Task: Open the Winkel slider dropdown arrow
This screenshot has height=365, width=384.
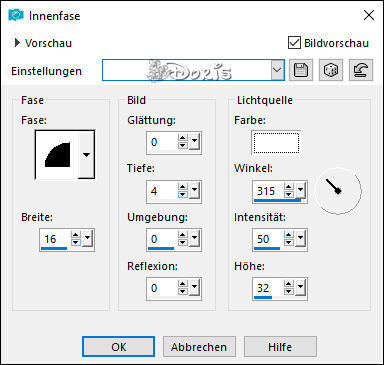Action: click(x=301, y=190)
